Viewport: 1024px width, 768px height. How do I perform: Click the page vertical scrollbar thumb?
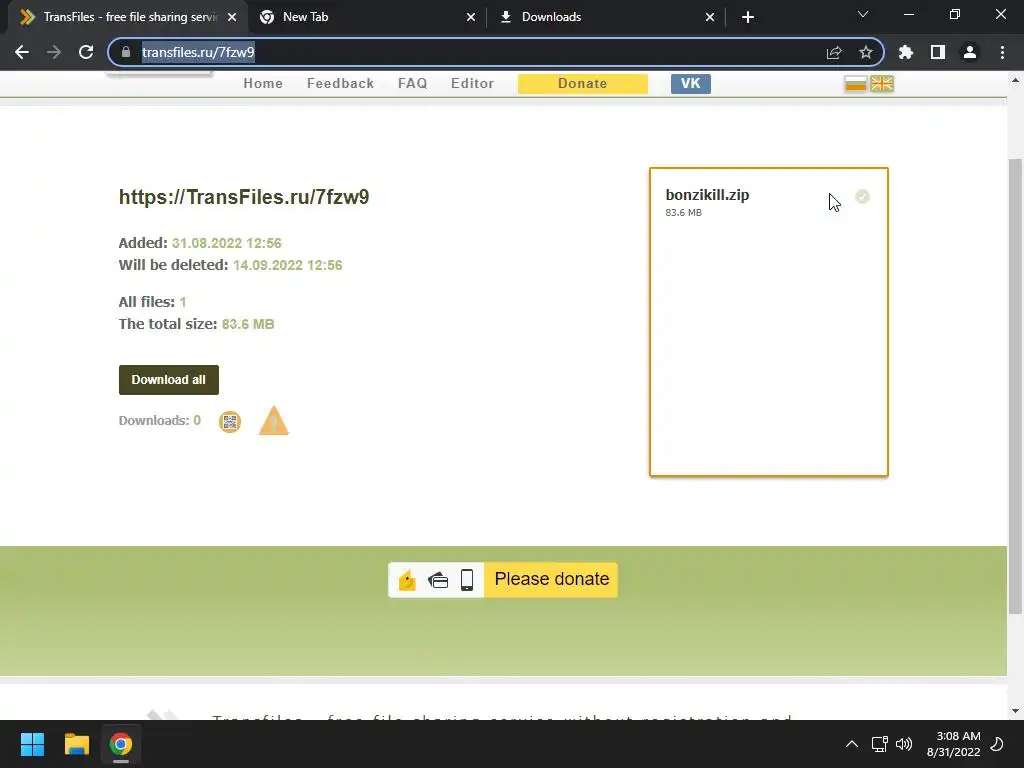[1015, 385]
